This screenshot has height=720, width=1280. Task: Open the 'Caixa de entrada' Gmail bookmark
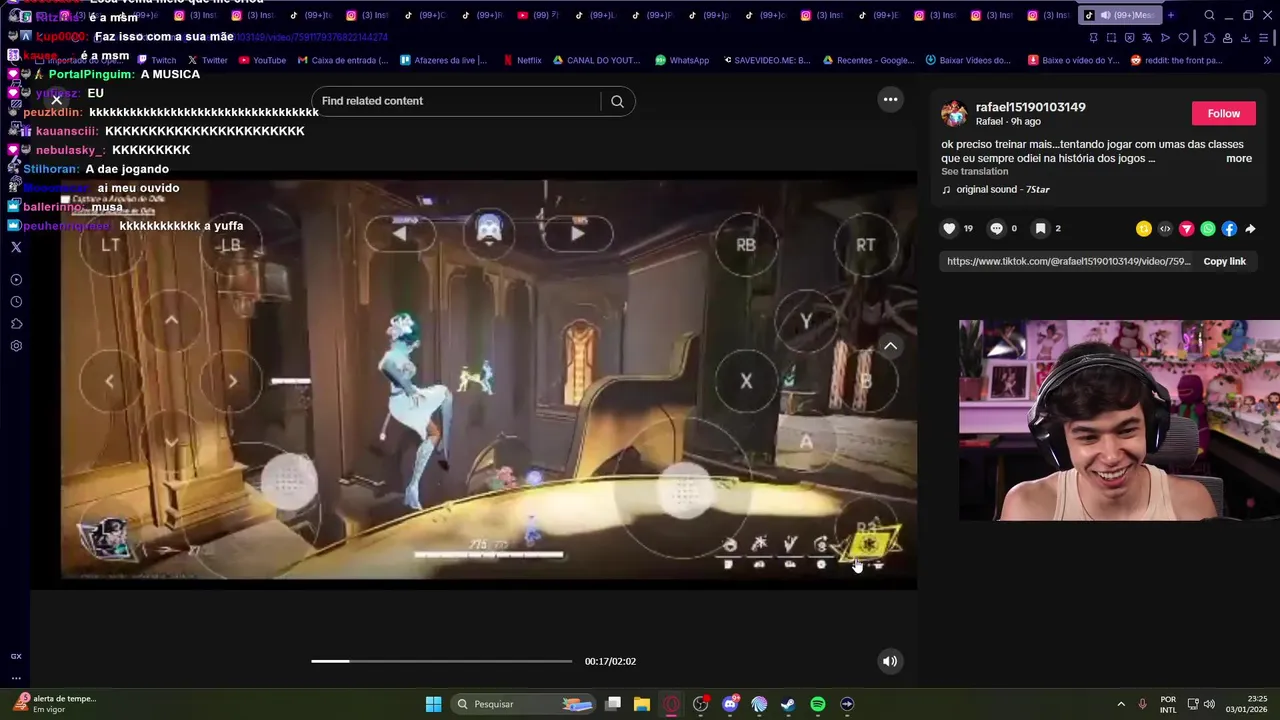(343, 60)
